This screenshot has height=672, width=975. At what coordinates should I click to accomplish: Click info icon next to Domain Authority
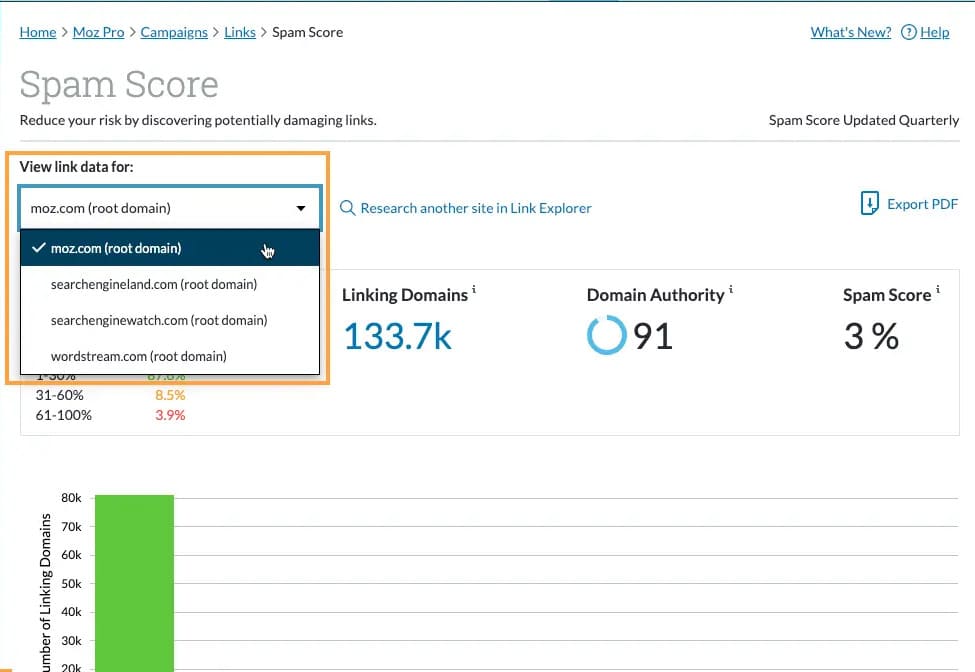click(x=731, y=290)
